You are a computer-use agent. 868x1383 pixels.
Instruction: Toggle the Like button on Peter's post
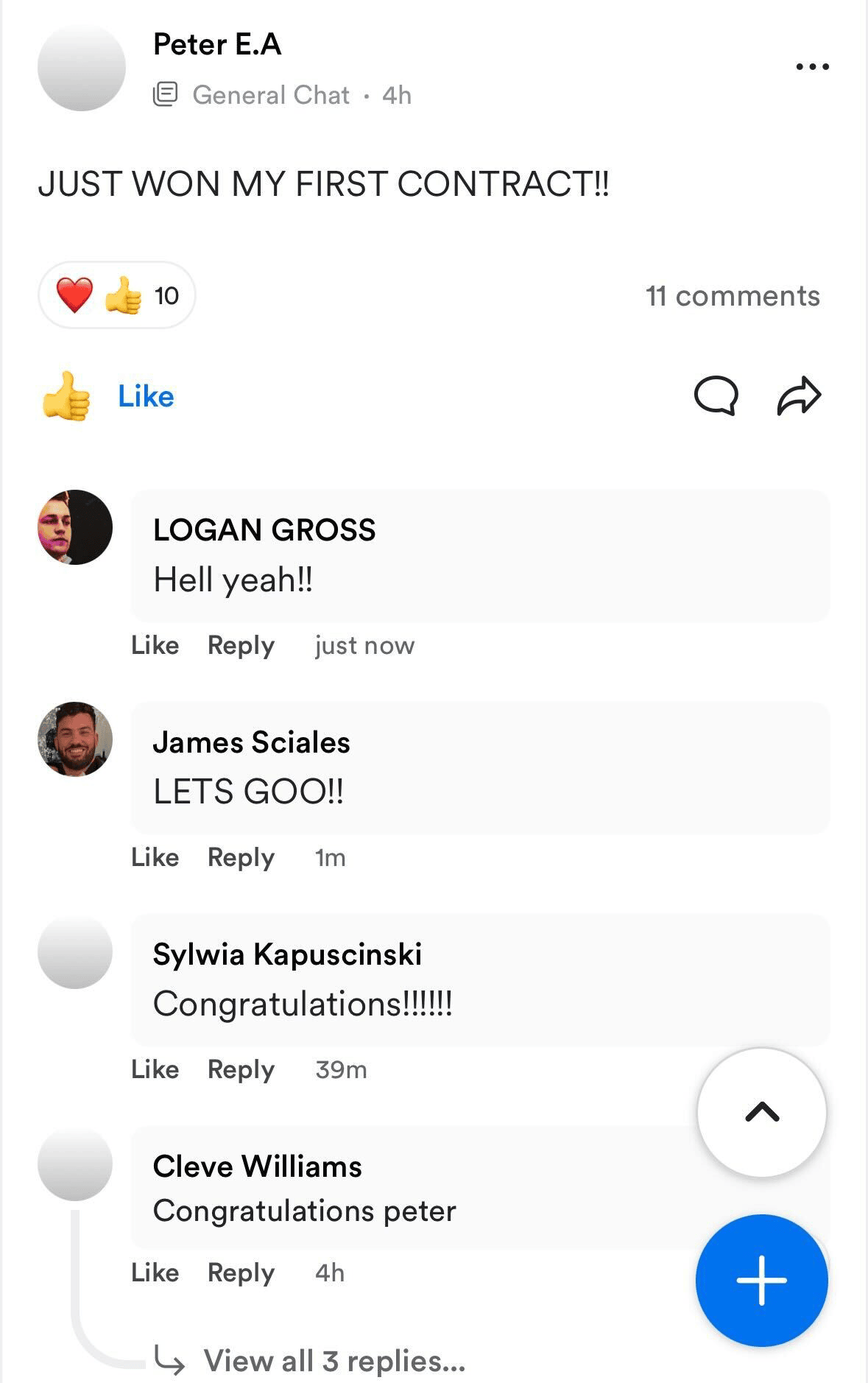pos(109,396)
